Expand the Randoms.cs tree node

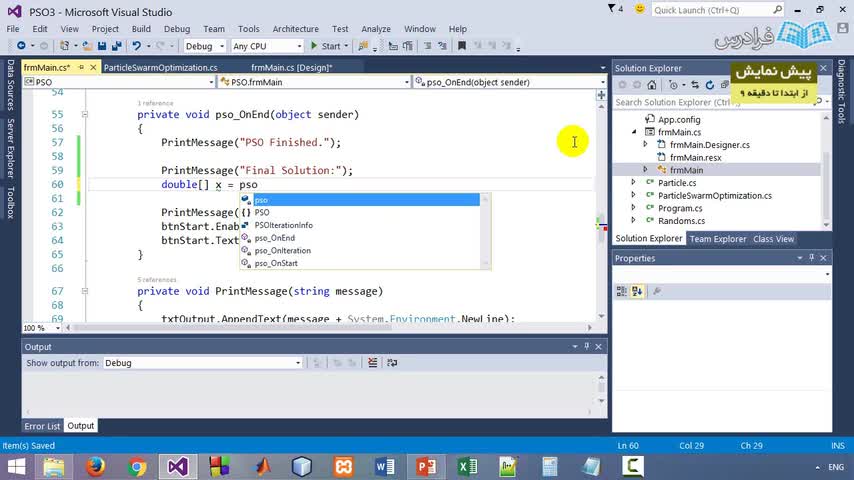point(633,220)
